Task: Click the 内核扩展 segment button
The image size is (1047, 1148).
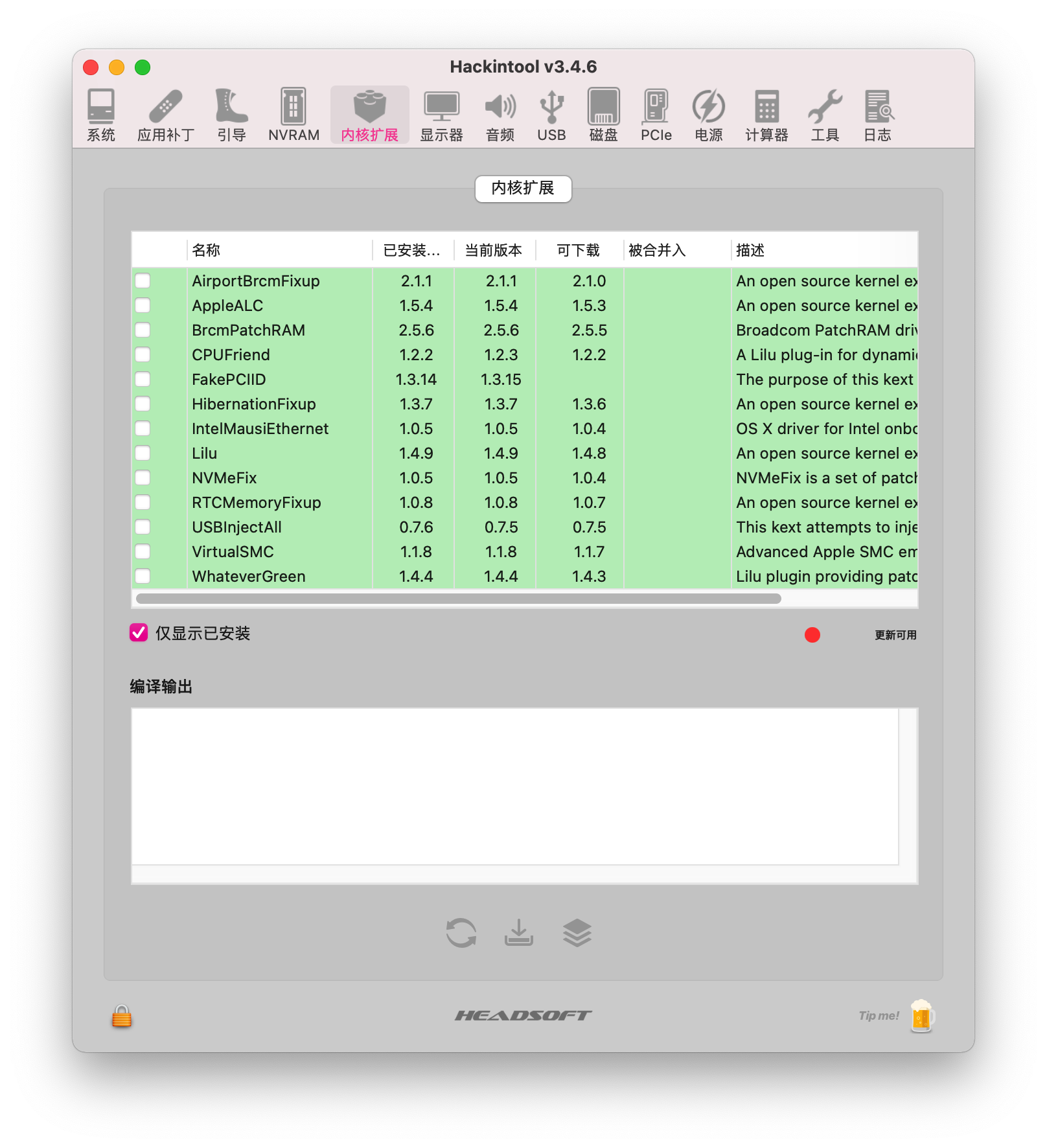Action: [523, 189]
